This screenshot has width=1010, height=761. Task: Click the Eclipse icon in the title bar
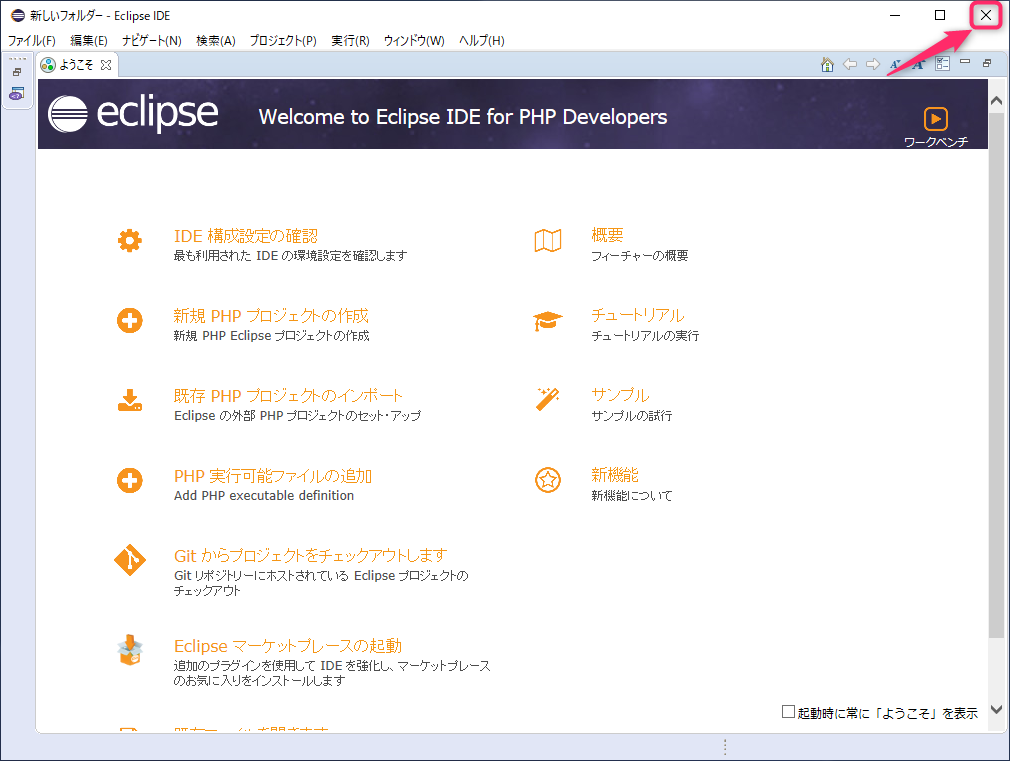pyautogui.click(x=18, y=15)
